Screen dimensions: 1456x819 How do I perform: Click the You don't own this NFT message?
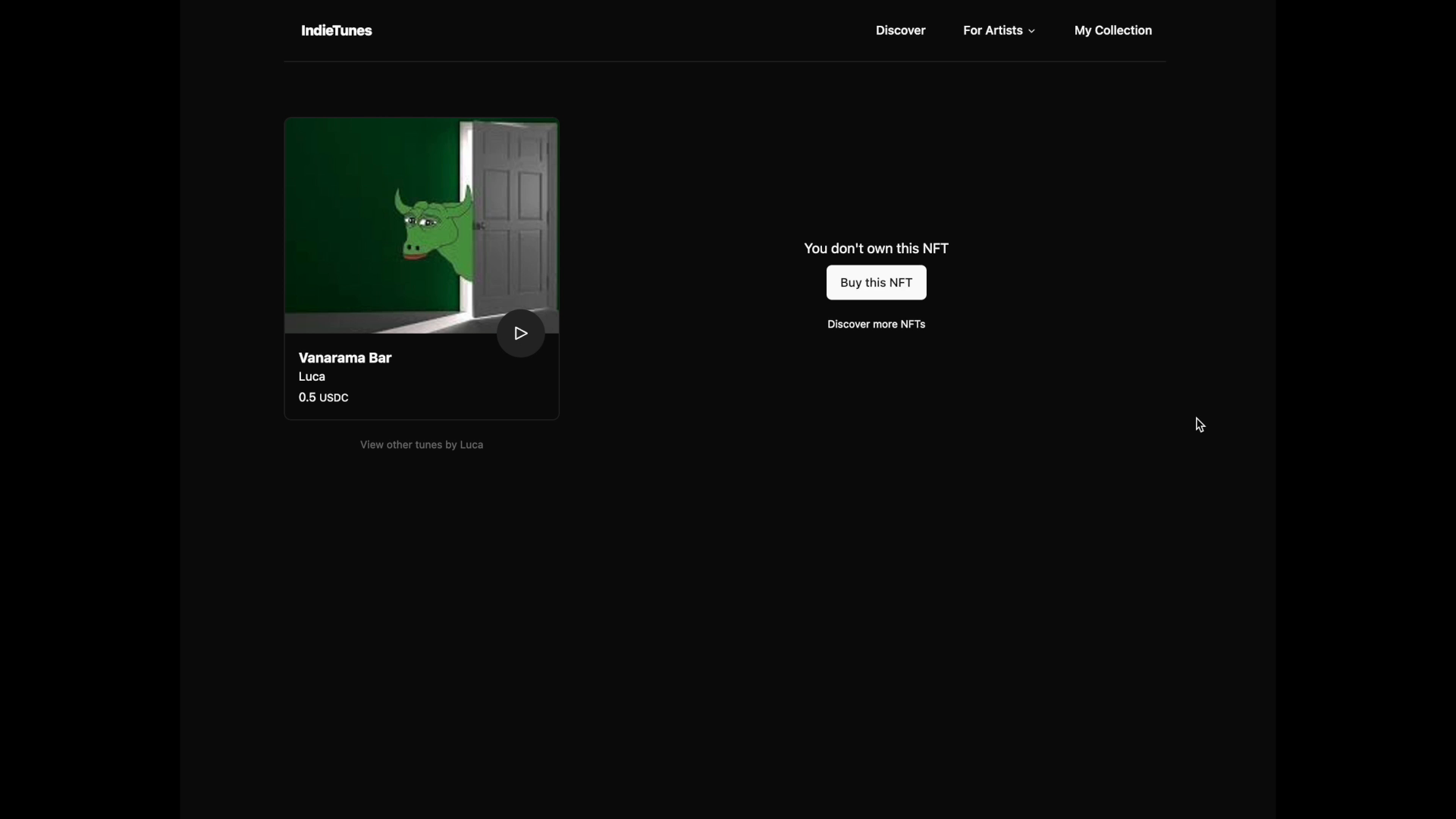tap(876, 249)
